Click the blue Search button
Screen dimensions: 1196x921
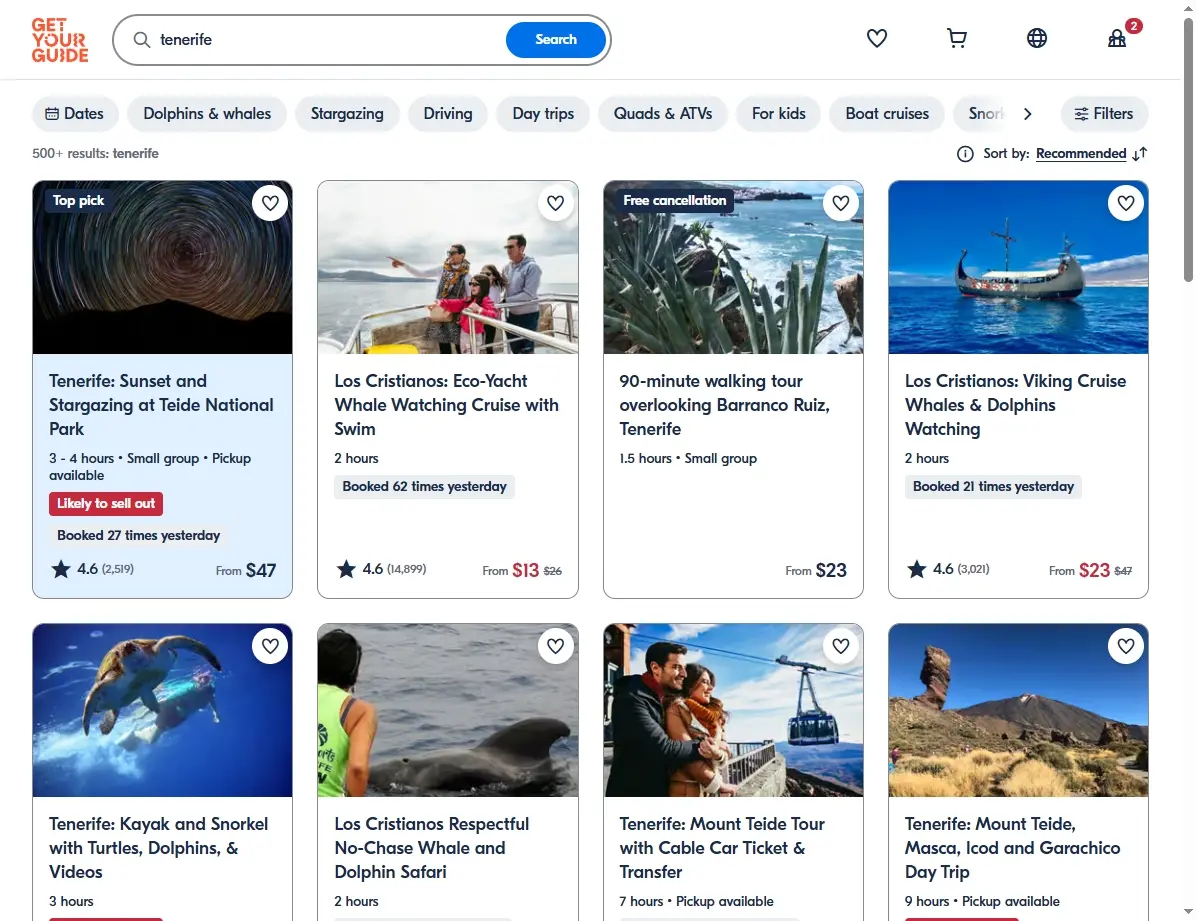point(556,40)
